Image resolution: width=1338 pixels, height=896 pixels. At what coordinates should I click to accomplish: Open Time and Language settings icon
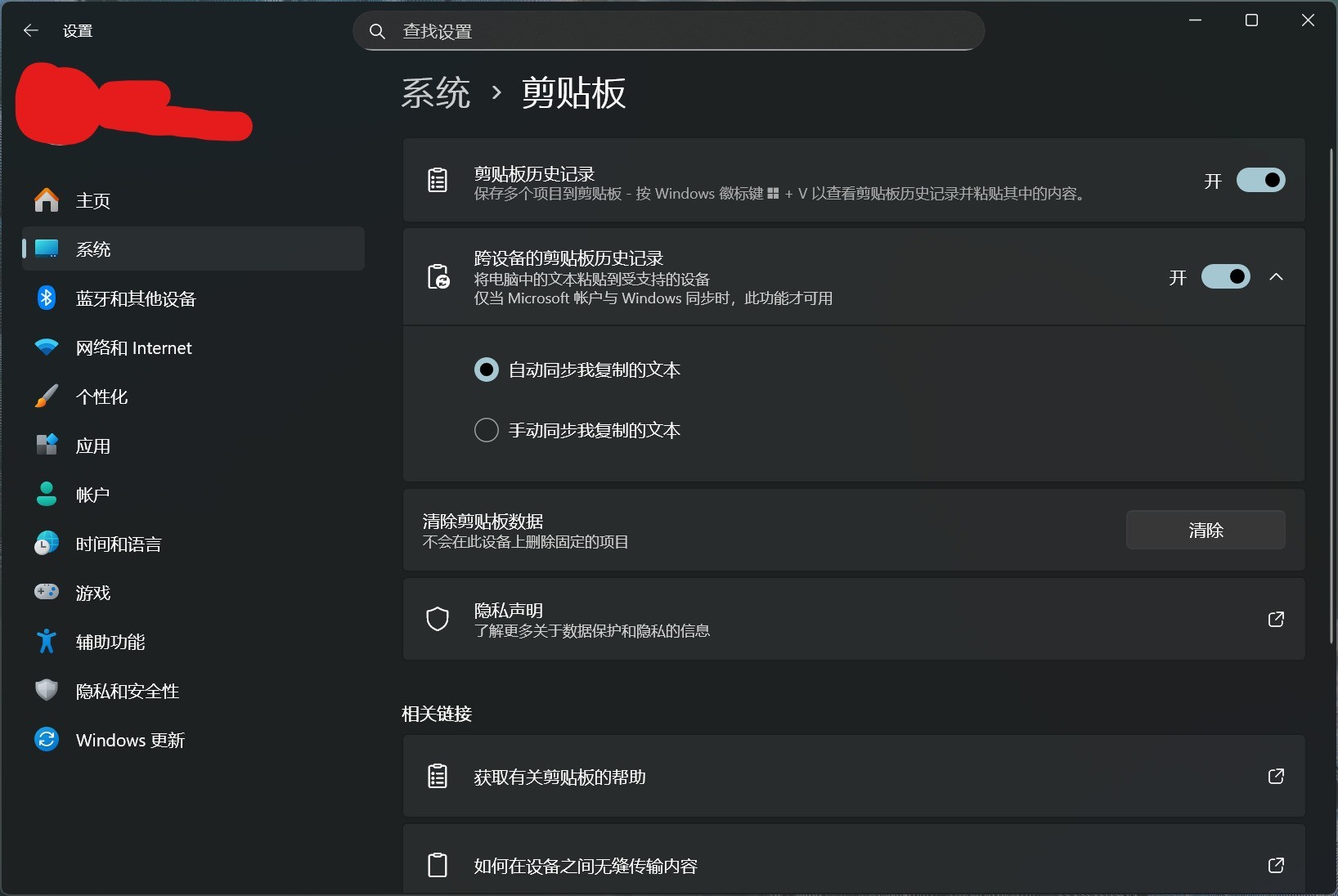(x=46, y=544)
